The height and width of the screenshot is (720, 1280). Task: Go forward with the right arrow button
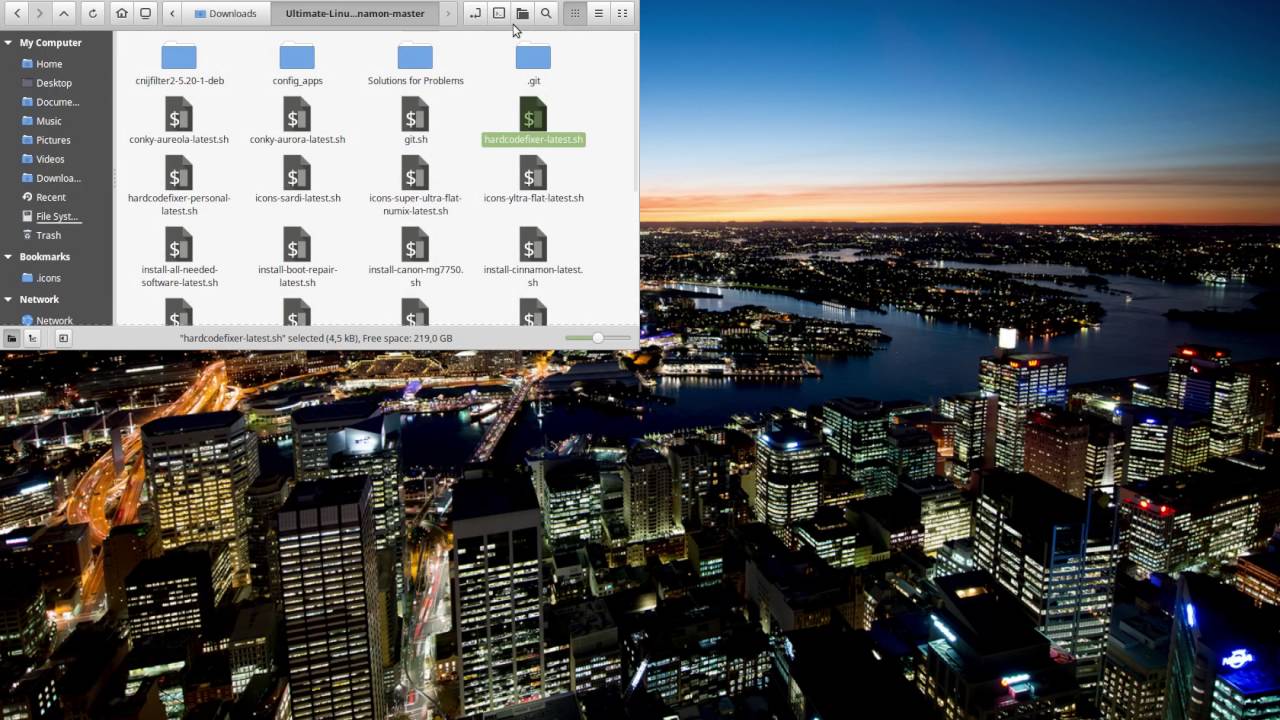click(x=40, y=13)
